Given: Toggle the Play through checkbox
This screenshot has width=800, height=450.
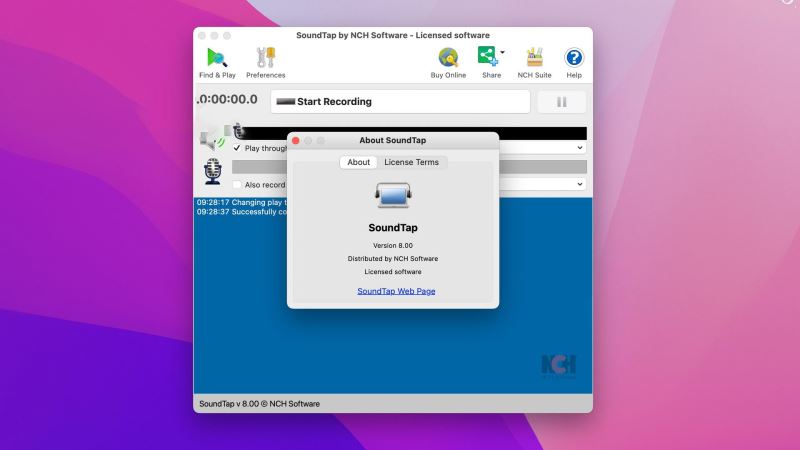Looking at the screenshot, I should (237, 148).
